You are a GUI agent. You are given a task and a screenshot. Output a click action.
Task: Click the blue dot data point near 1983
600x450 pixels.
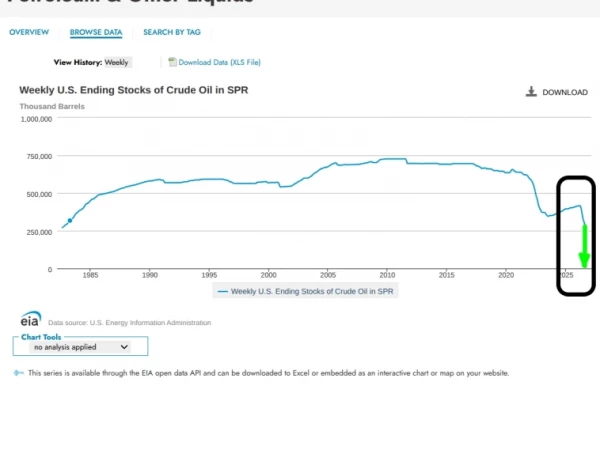[70, 221]
